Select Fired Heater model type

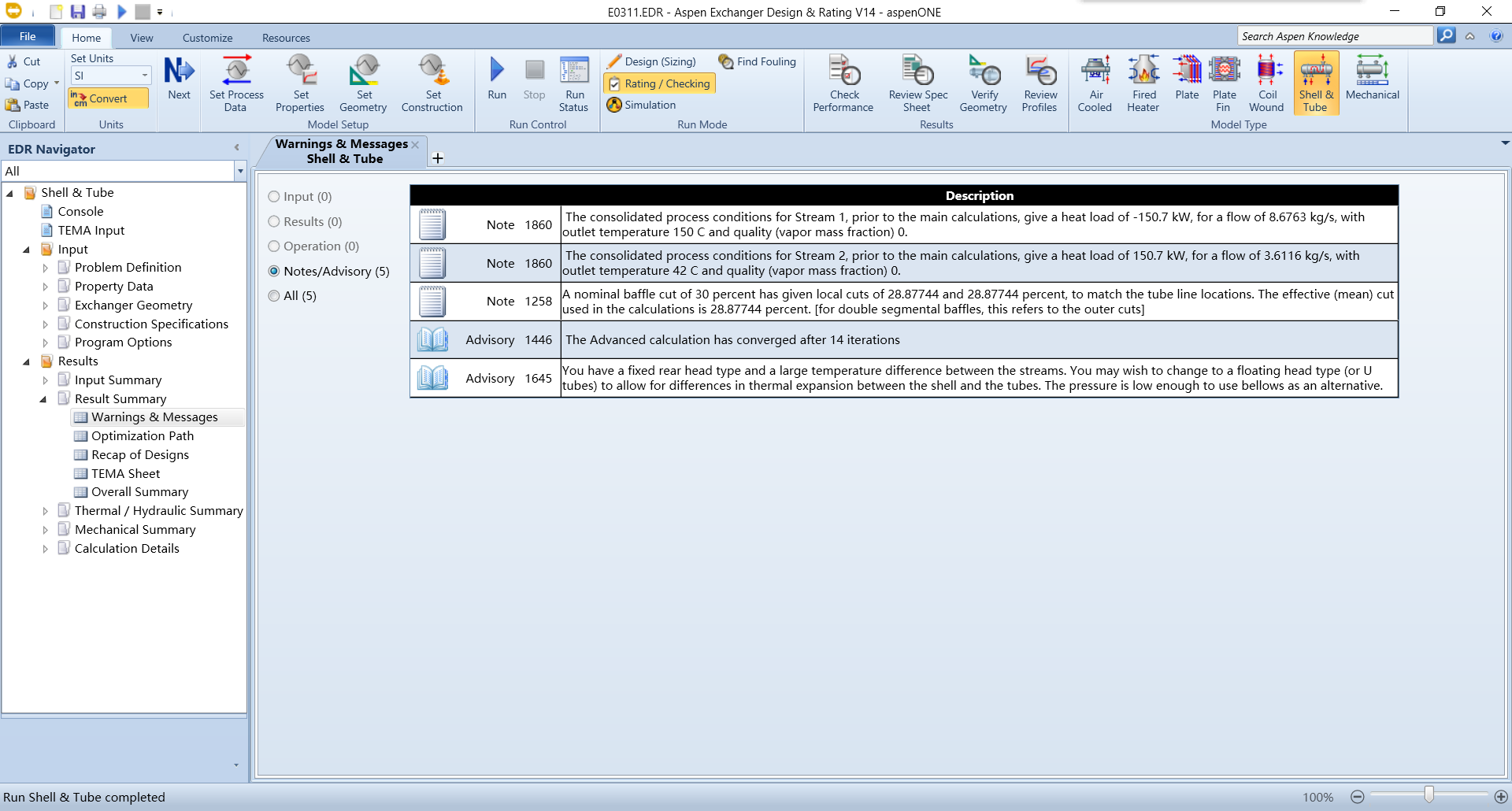pos(1143,83)
